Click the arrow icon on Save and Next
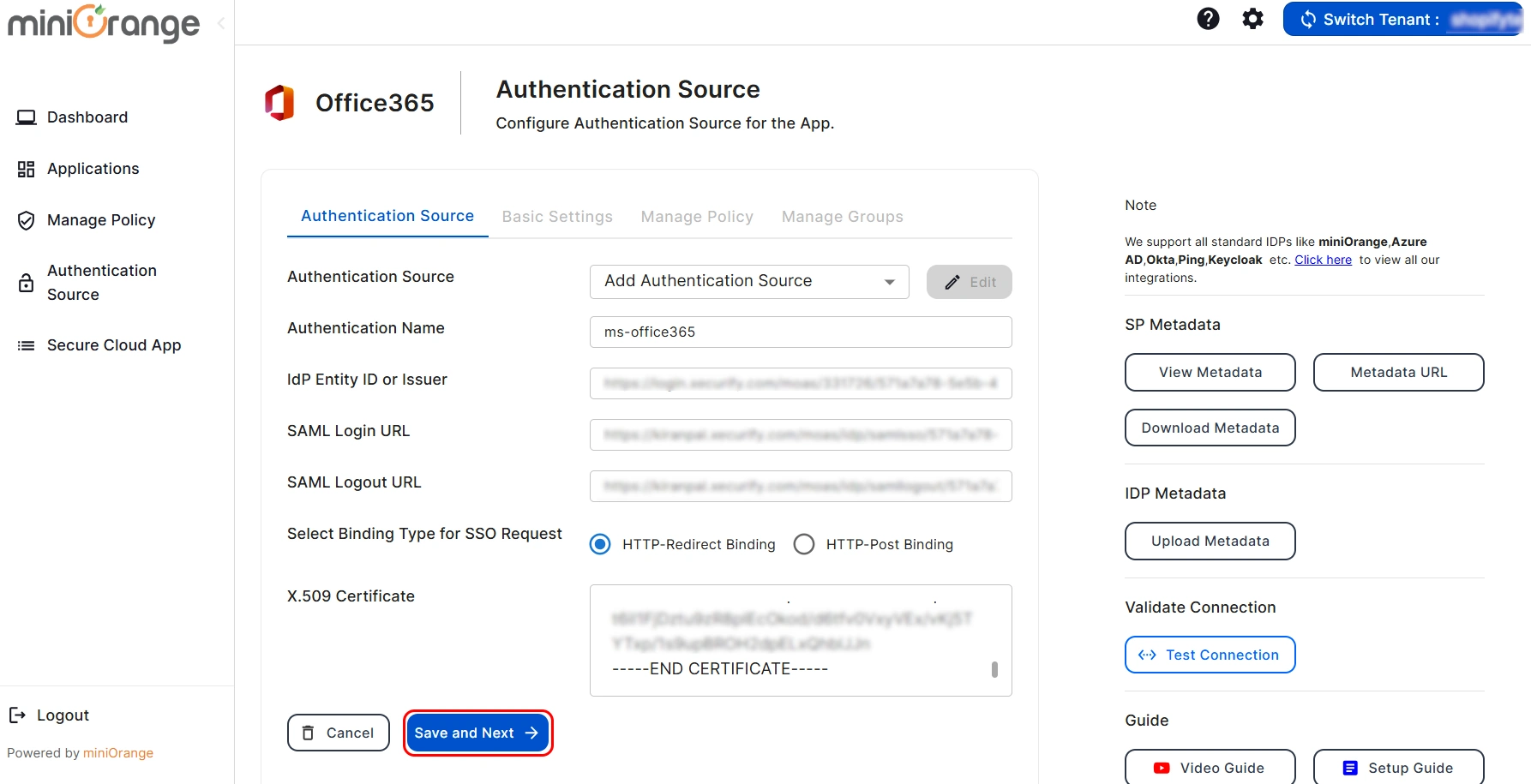This screenshot has height=784, width=1531. 531,733
